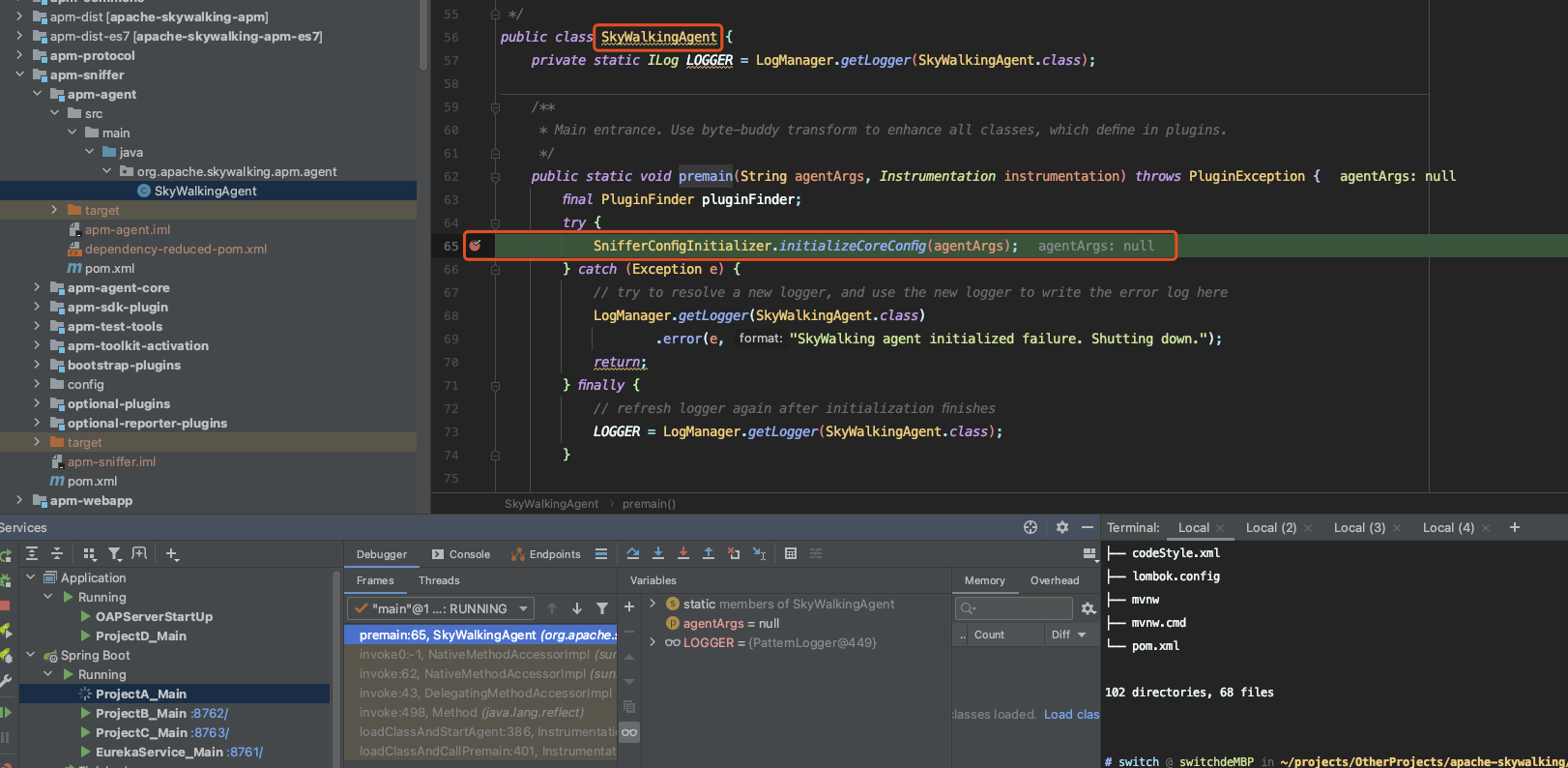The image size is (1568, 768).
Task: Select the next frame down arrow
Action: point(577,608)
